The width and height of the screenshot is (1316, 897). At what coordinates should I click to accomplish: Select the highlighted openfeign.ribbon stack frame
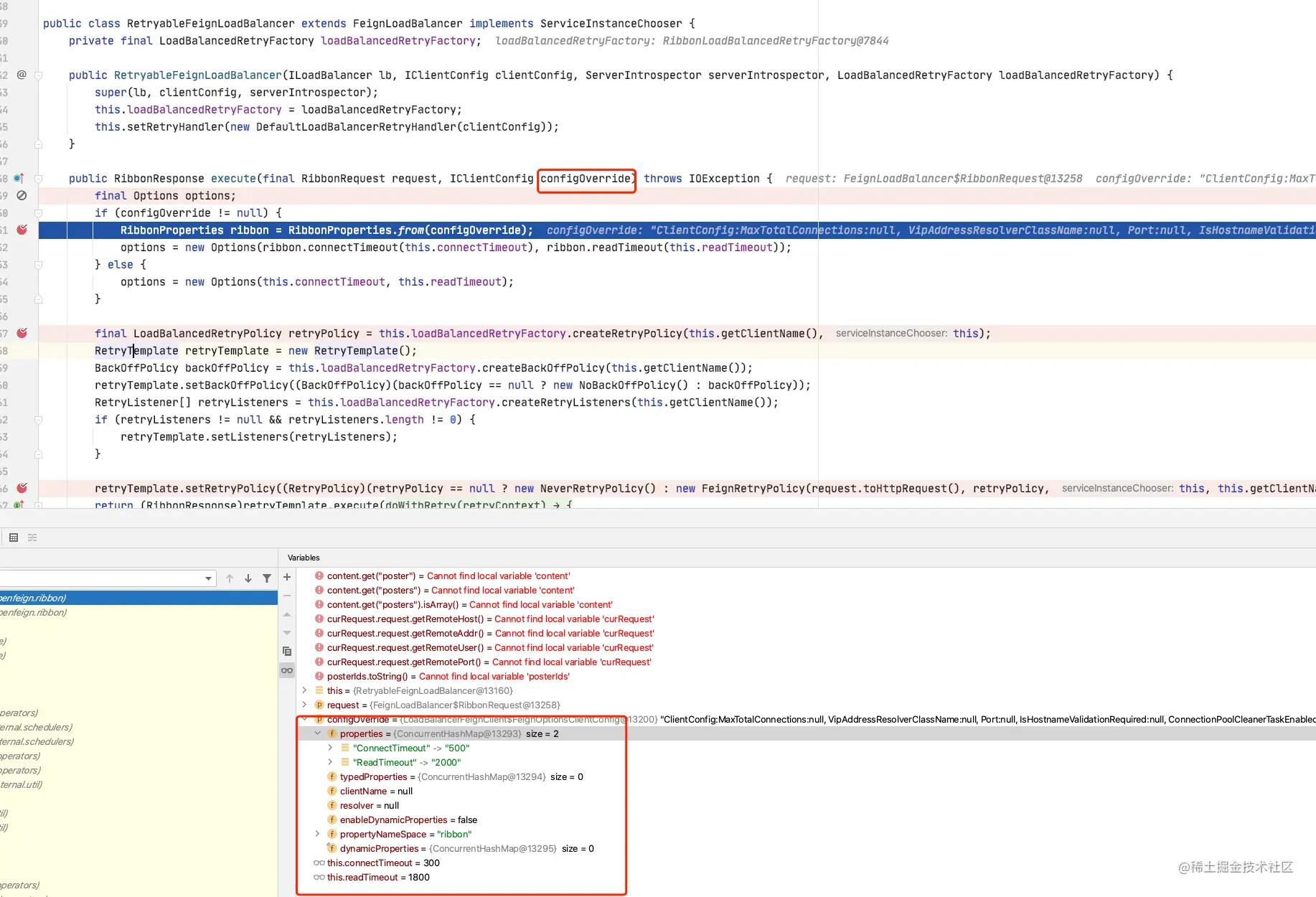click(138, 598)
